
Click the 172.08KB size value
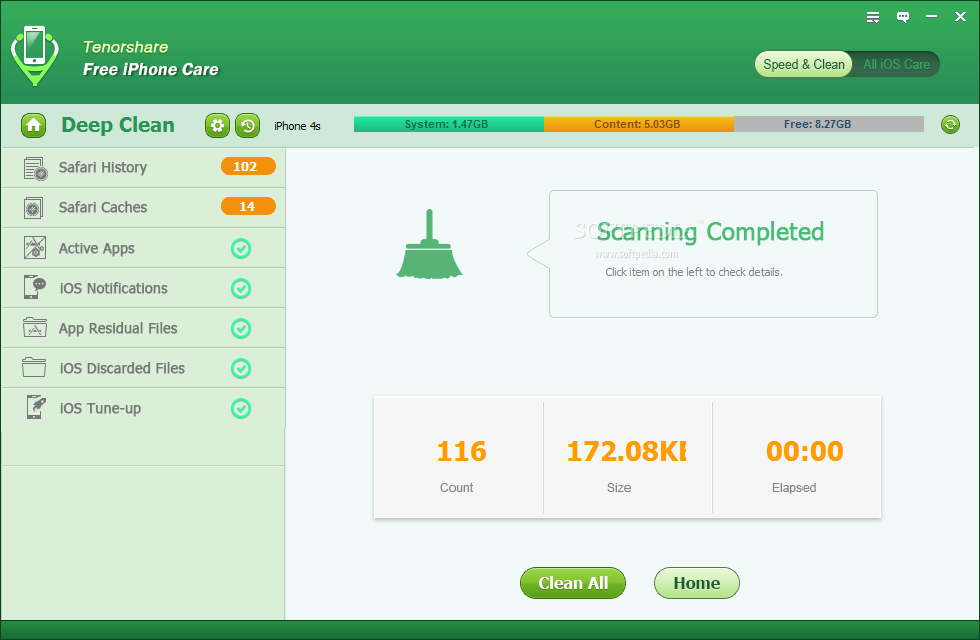click(x=626, y=451)
